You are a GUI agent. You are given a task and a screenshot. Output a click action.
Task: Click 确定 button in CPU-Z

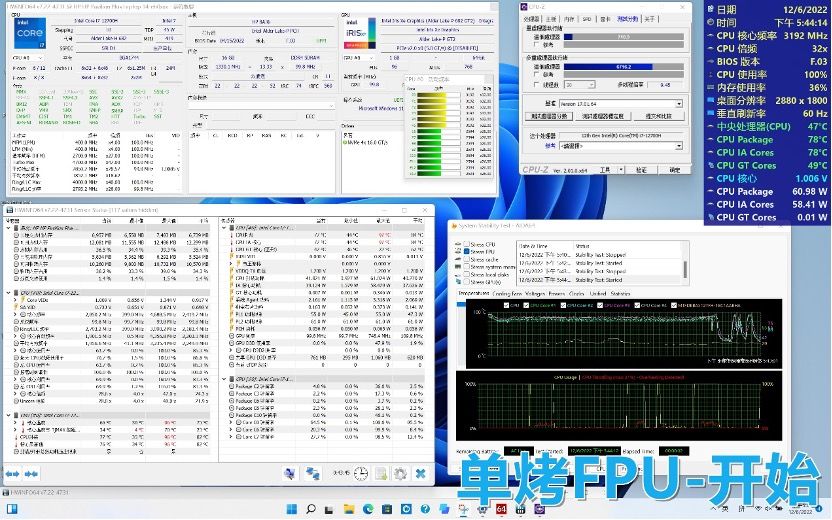674,170
